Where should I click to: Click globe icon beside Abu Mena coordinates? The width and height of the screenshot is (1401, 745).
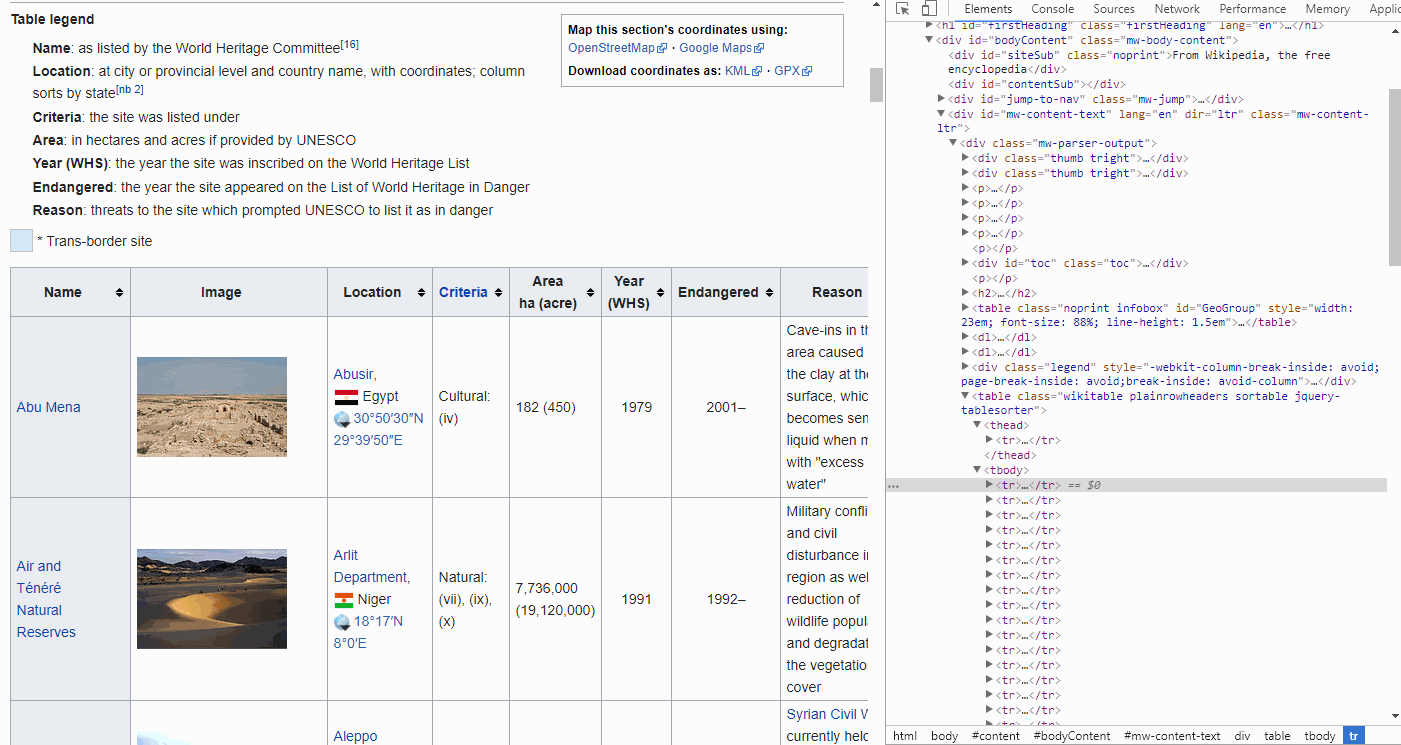click(x=342, y=419)
